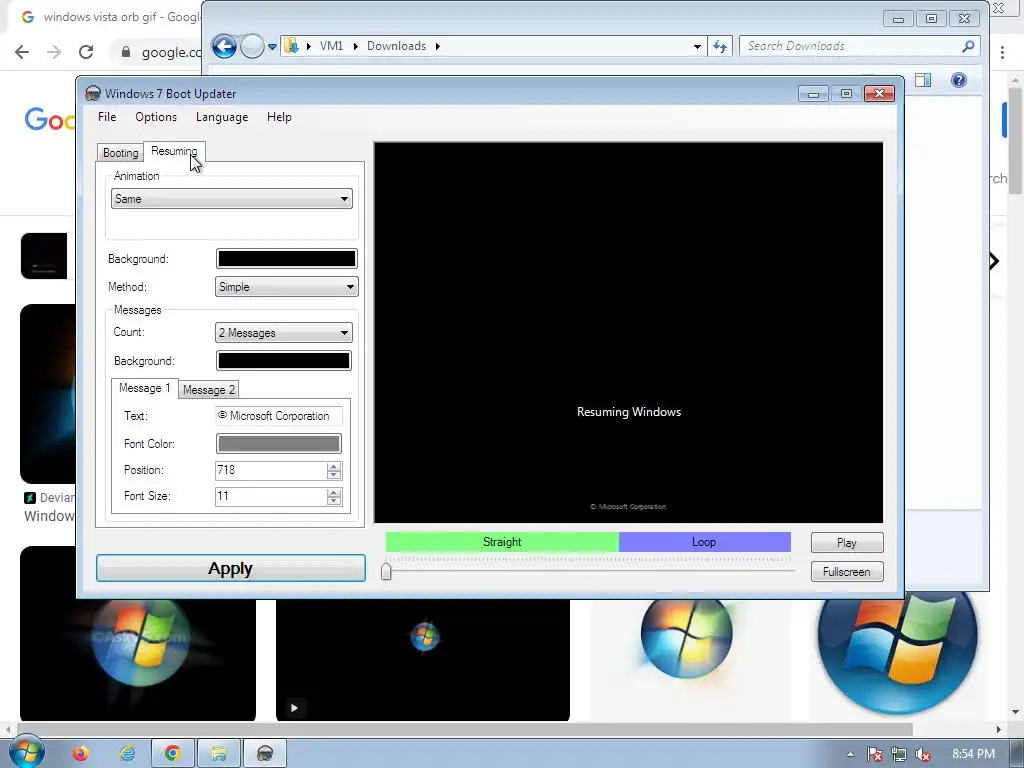The height and width of the screenshot is (768, 1024).
Task: Click the Chrome back arrow
Action: point(22,52)
